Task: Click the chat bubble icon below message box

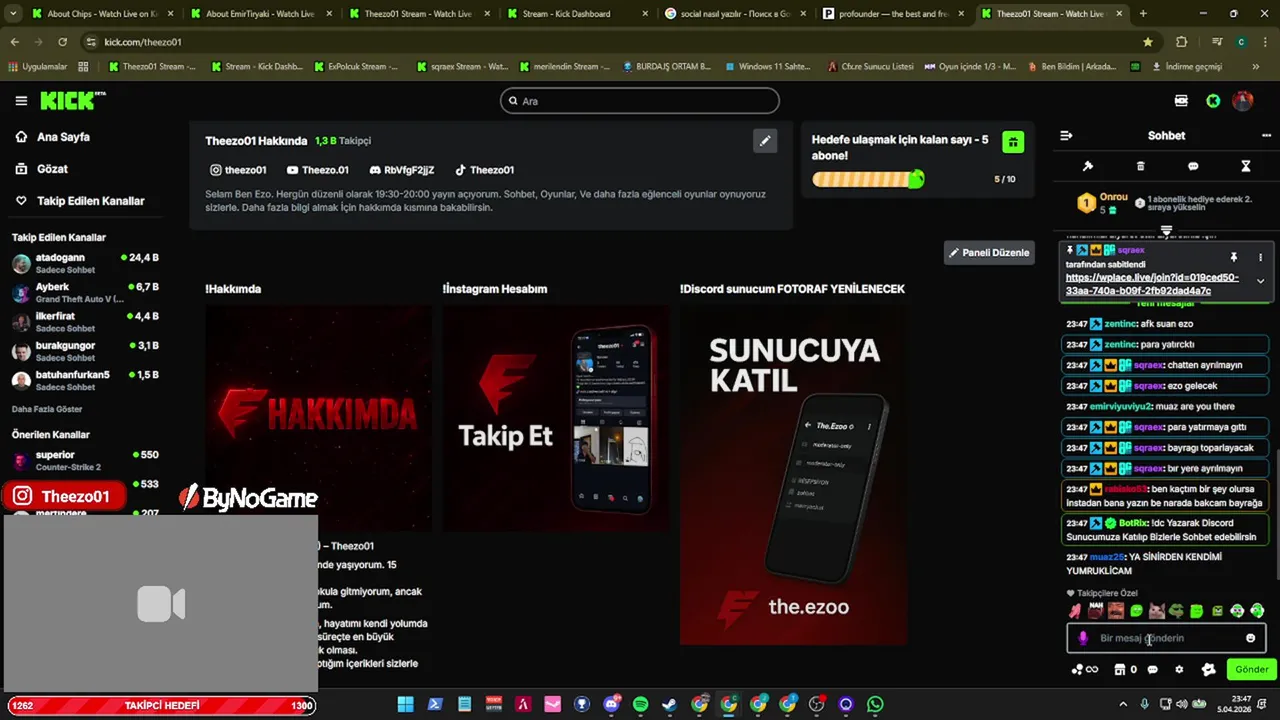Action: pyautogui.click(x=1152, y=670)
